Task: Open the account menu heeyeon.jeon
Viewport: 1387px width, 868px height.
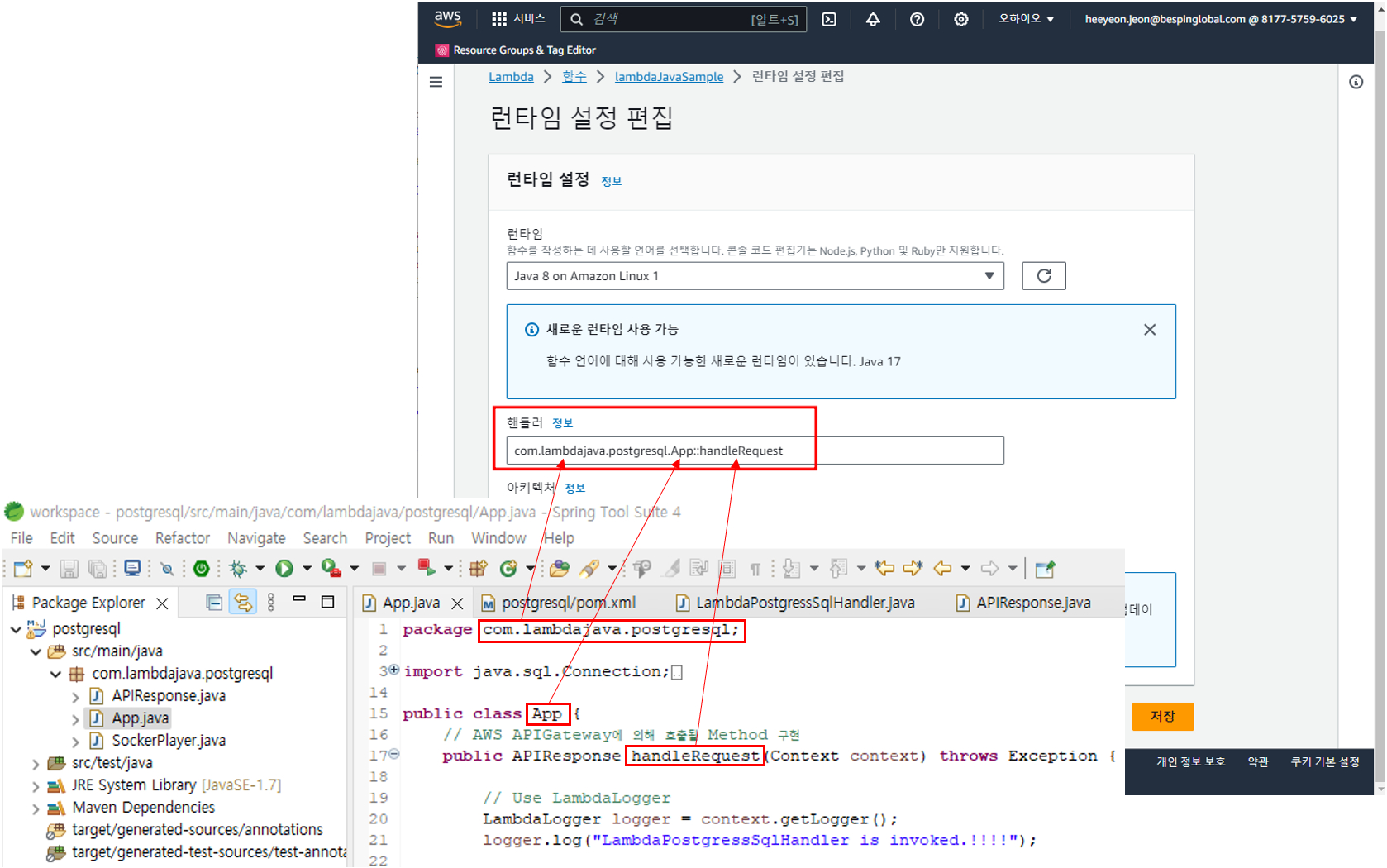Action: click(x=1220, y=19)
